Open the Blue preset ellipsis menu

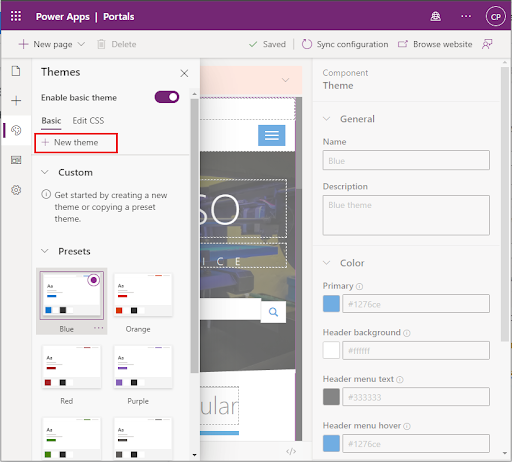pyautogui.click(x=98, y=328)
